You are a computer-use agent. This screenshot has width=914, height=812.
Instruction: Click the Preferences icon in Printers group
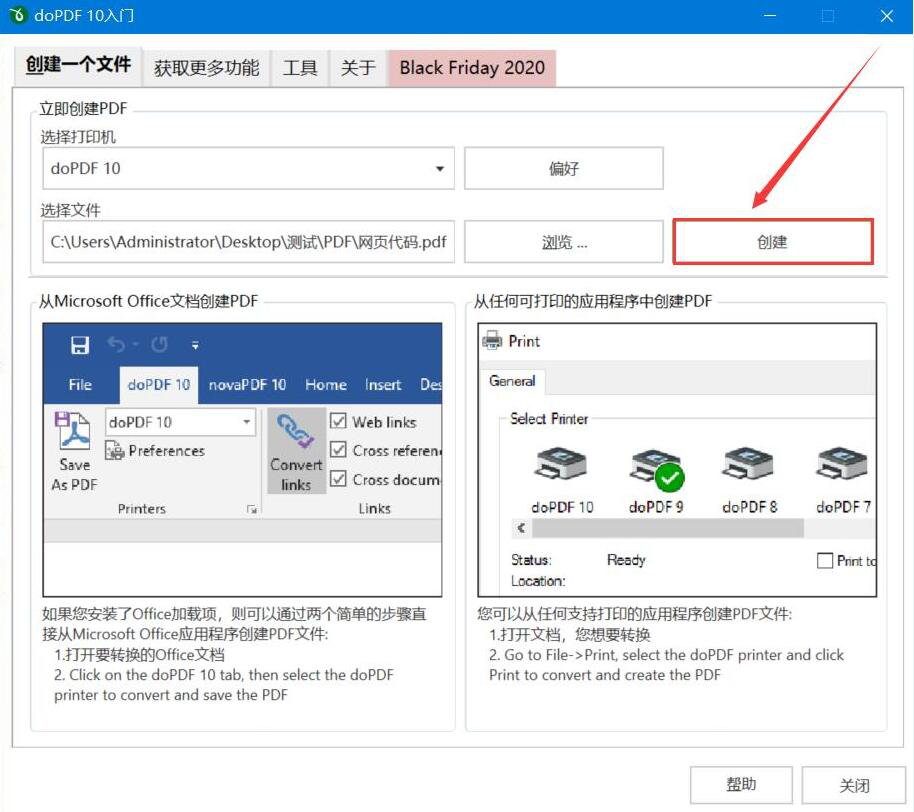pos(115,451)
